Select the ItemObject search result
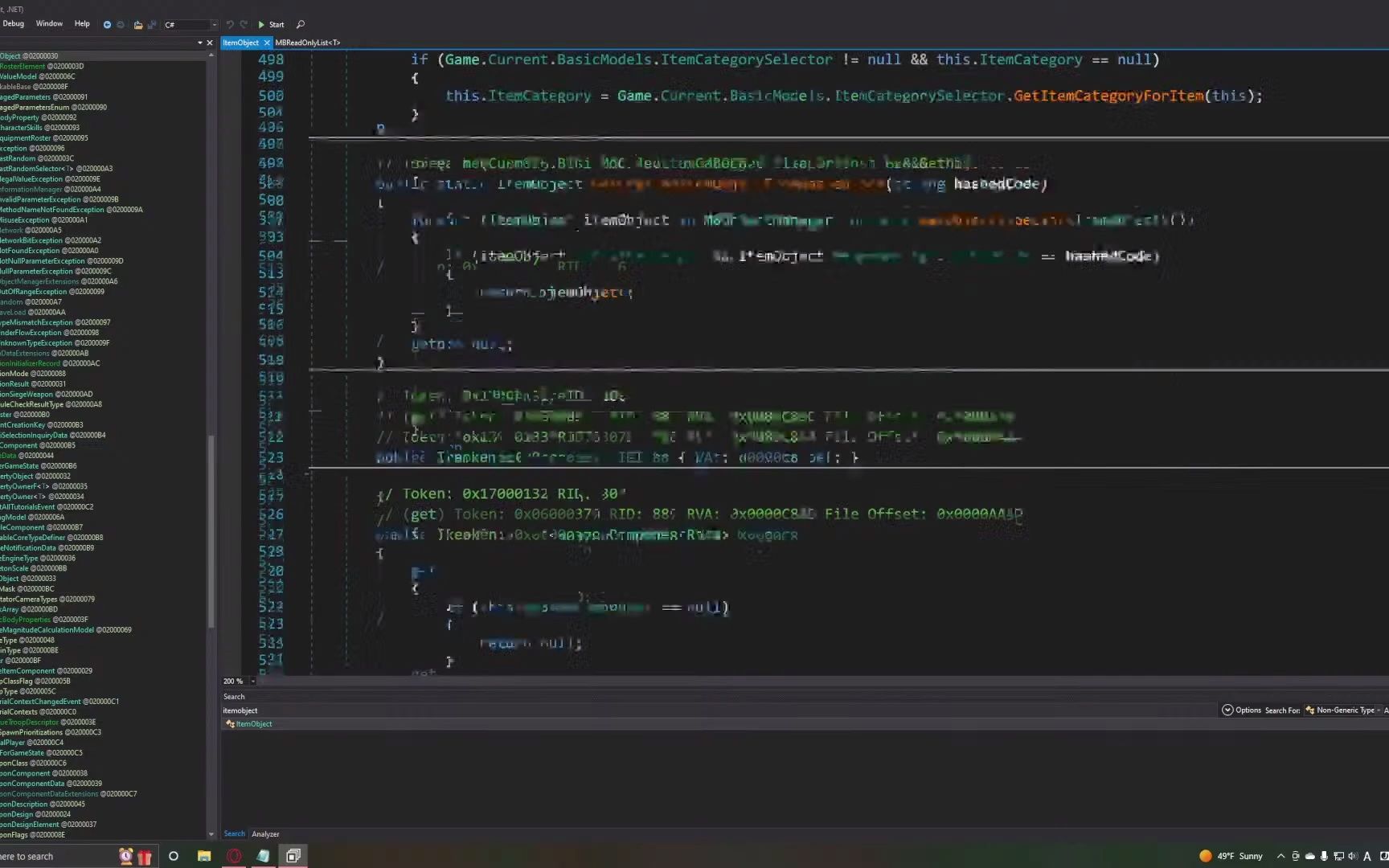This screenshot has width=1389, height=868. point(253,724)
